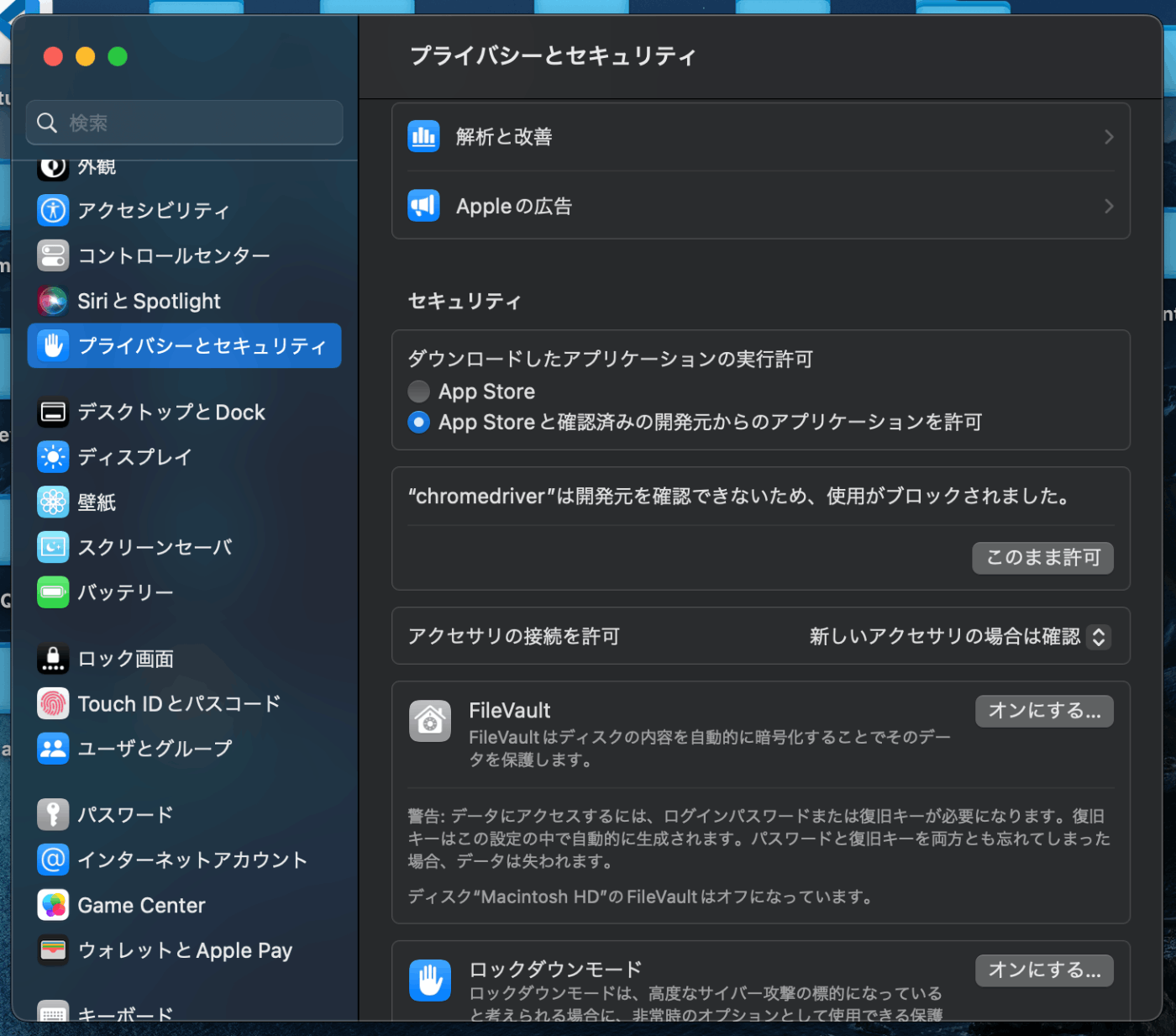This screenshot has width=1176, height=1036.
Task: Click the FileVault house icon
Action: tap(430, 721)
